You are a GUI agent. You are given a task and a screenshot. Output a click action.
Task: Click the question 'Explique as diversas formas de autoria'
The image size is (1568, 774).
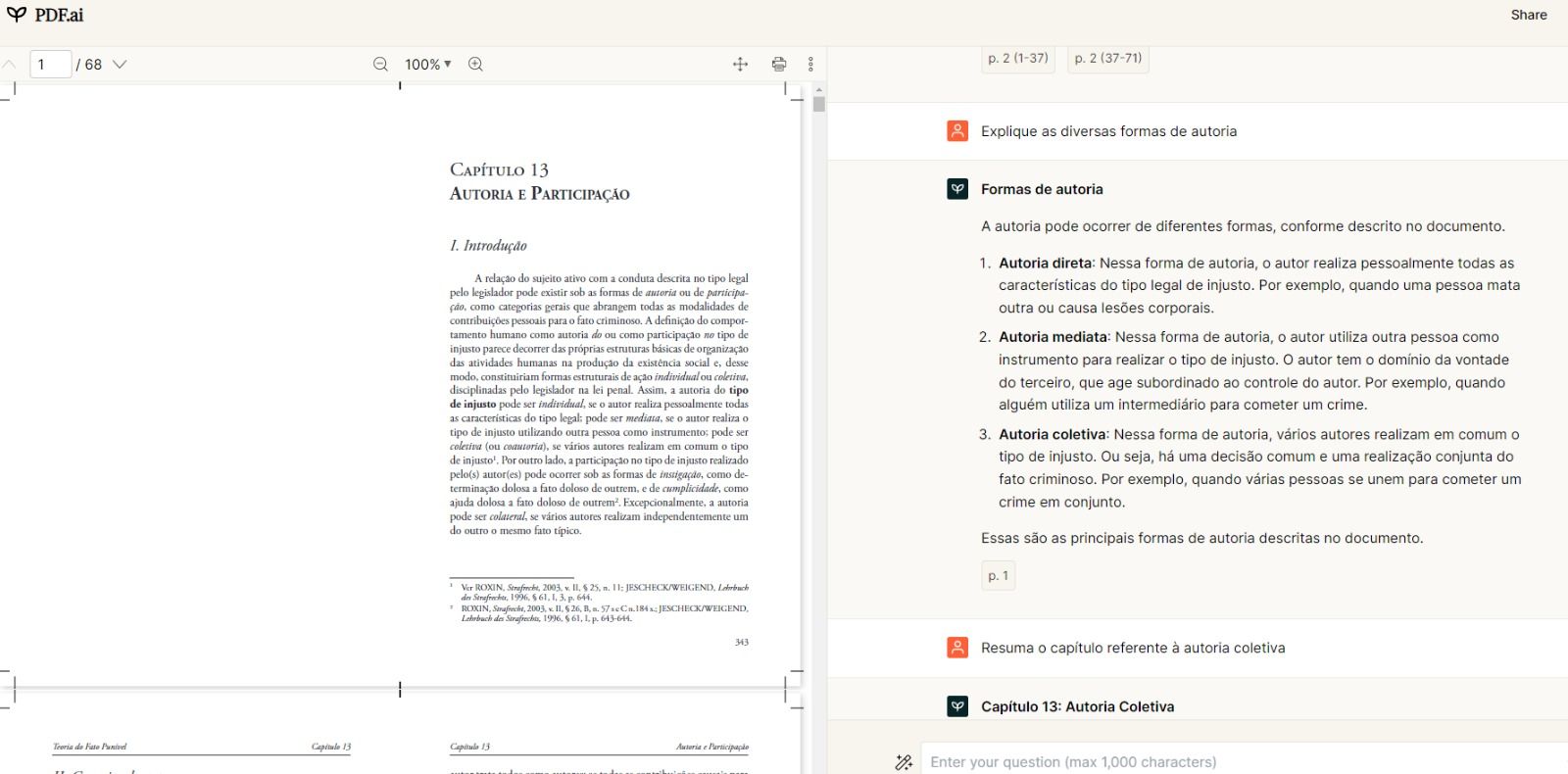tap(1108, 131)
